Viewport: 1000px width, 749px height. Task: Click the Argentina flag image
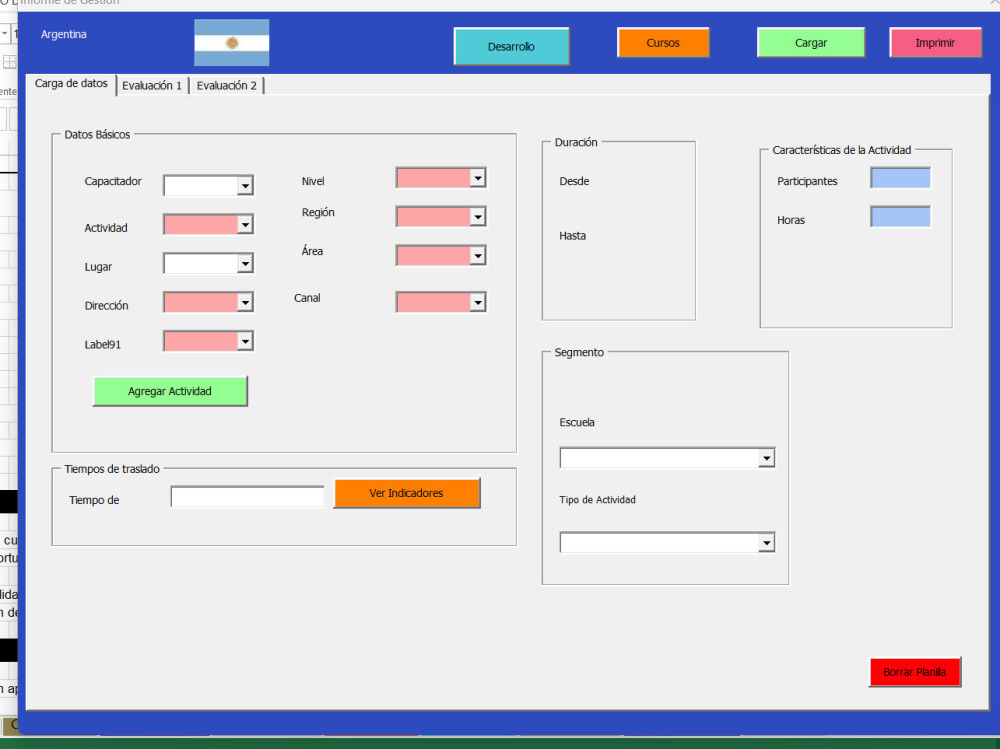tap(232, 43)
